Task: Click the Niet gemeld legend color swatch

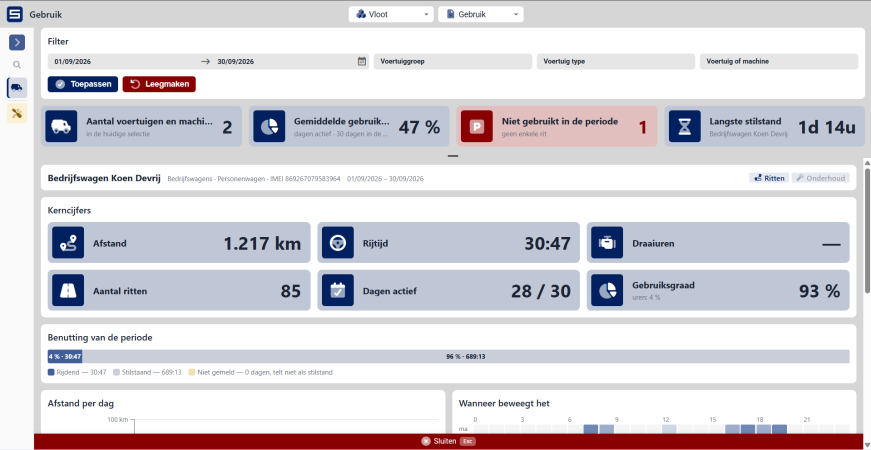Action: [x=192, y=373]
